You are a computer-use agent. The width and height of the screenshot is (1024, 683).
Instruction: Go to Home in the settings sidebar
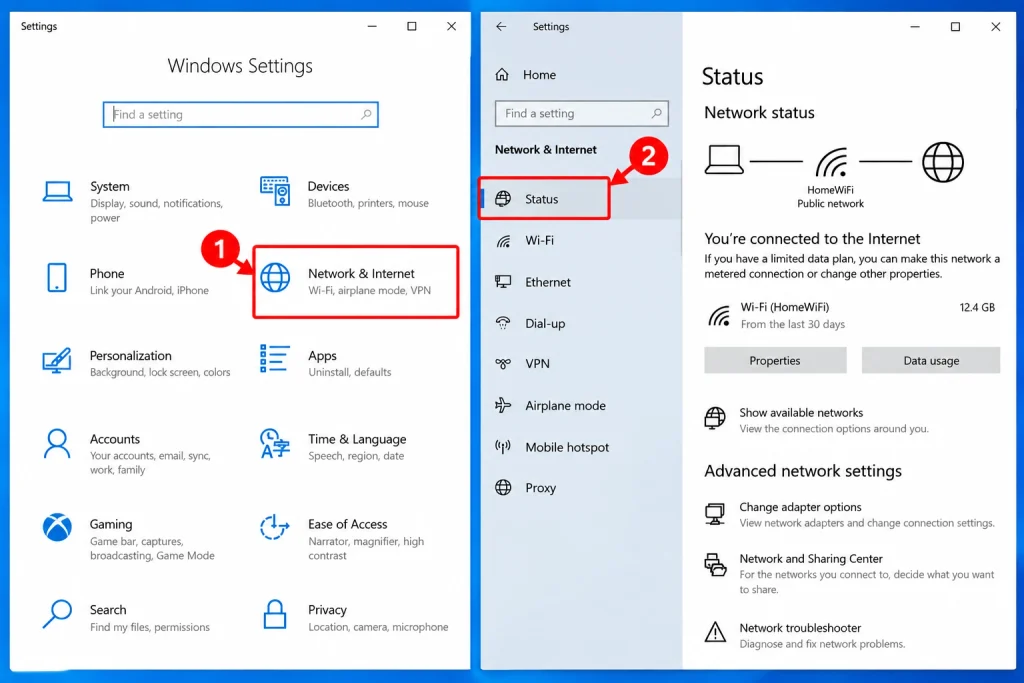539,74
